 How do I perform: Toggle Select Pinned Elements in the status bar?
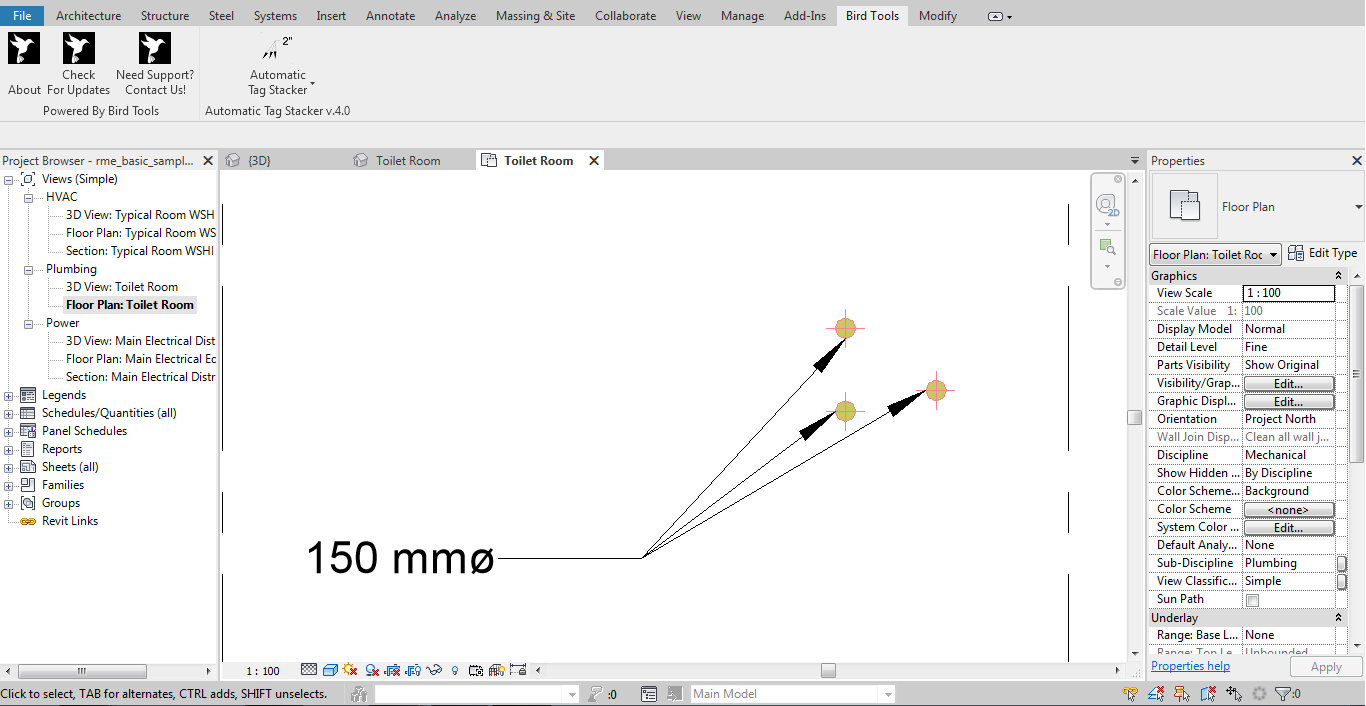(1182, 693)
